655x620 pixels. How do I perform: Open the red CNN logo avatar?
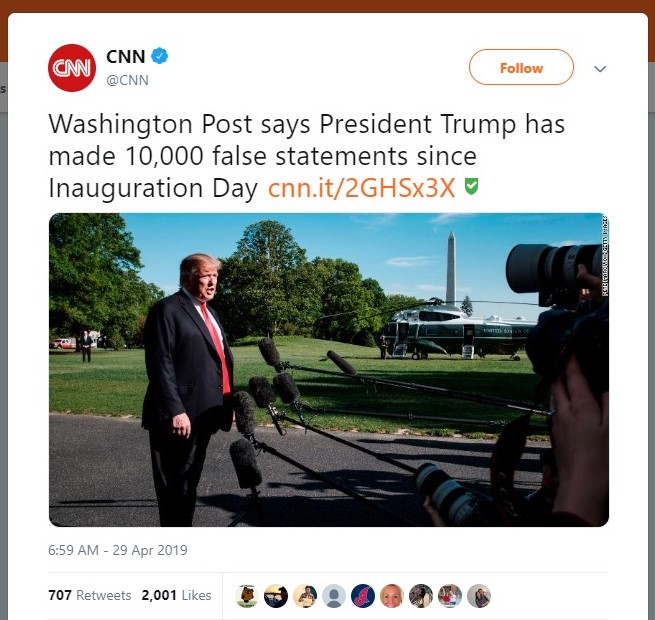pos(72,68)
